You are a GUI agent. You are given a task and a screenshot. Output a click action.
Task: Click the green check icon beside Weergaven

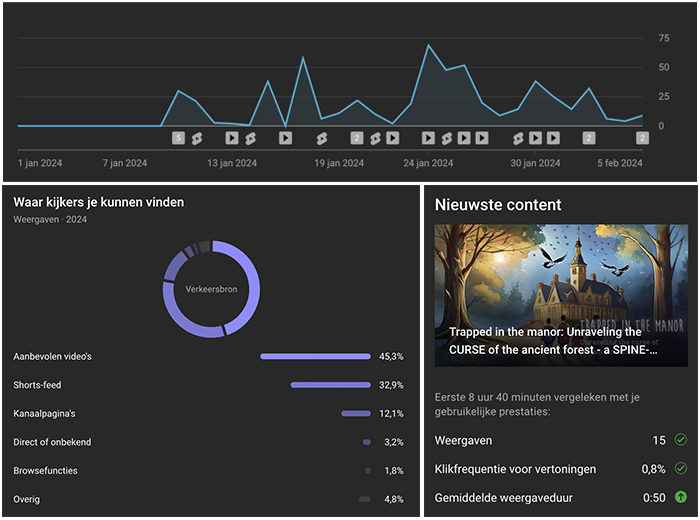click(x=681, y=440)
